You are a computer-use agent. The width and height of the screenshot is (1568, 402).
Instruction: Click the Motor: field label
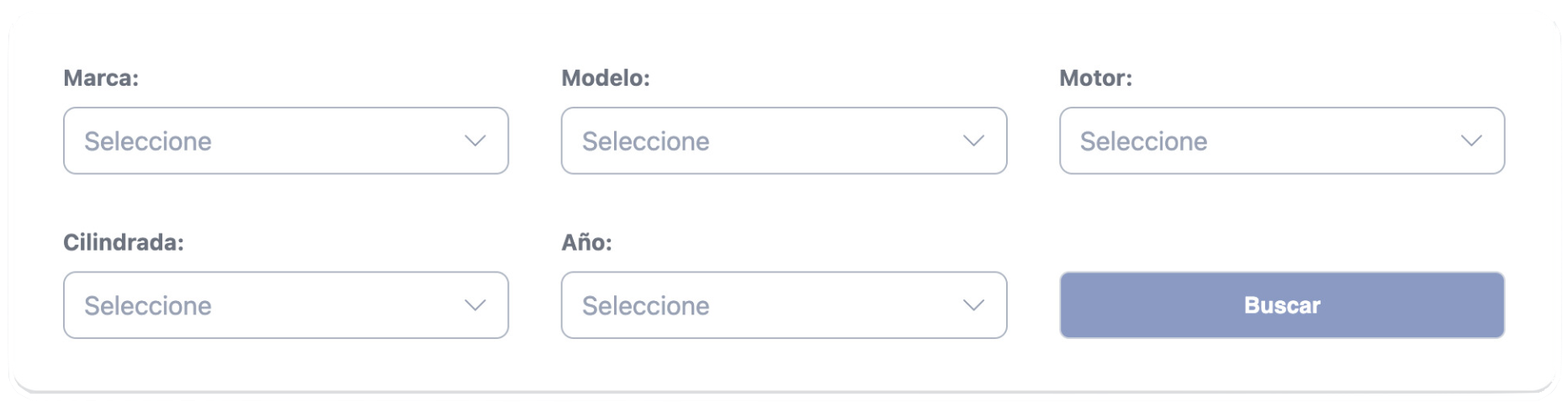pos(1096,78)
